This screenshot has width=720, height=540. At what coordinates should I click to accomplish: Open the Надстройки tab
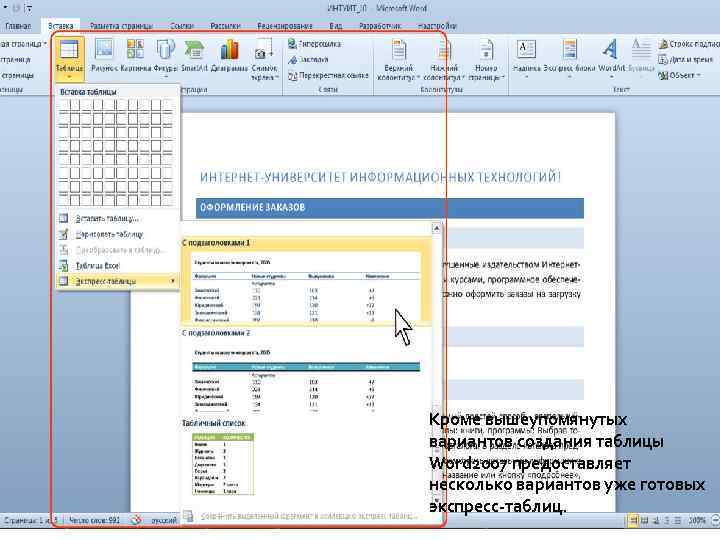[x=437, y=26]
